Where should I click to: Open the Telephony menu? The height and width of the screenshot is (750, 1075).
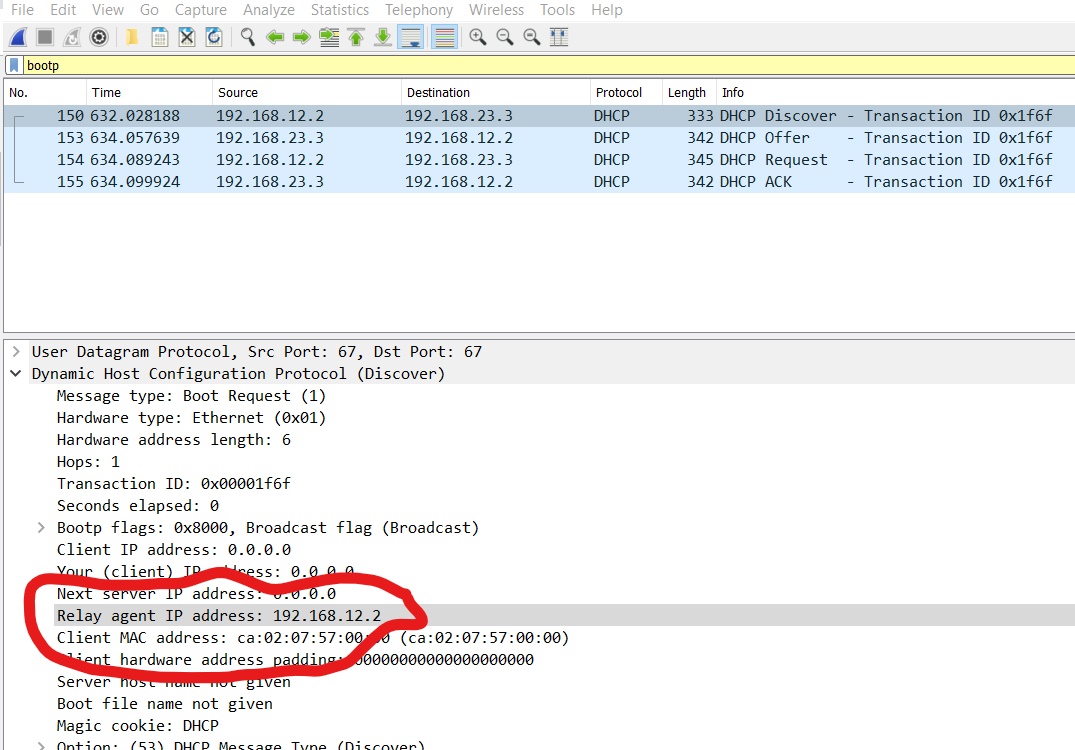(419, 10)
